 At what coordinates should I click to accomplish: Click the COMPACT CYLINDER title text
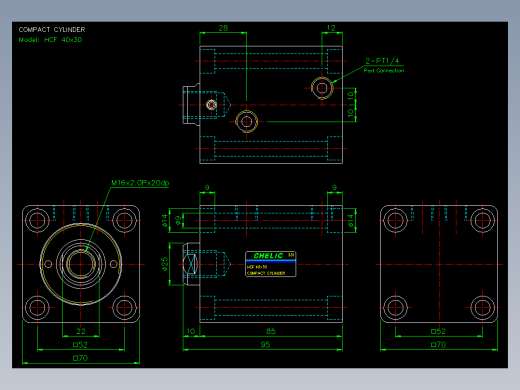click(x=52, y=30)
